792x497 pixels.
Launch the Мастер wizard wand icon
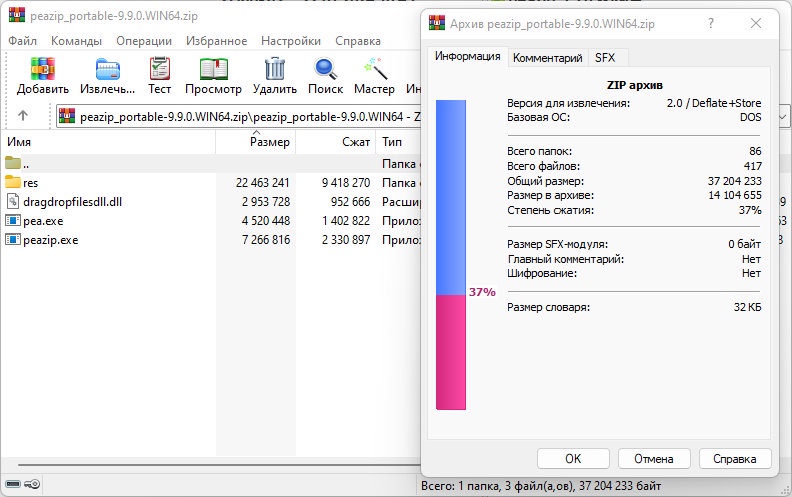[x=375, y=69]
